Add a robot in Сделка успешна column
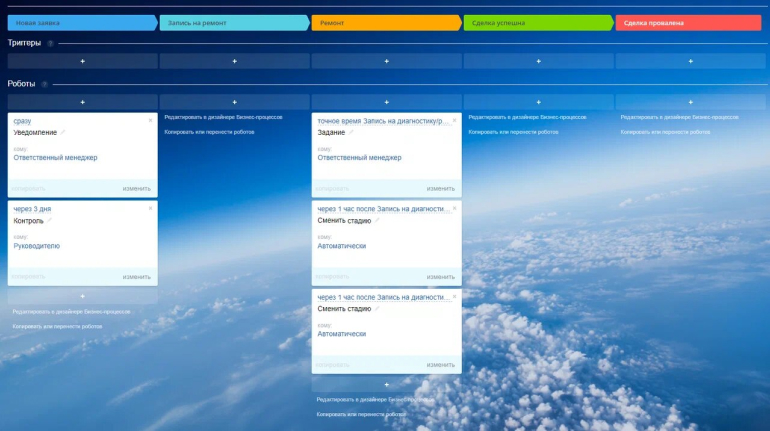Viewport: 770px width, 431px height. point(538,102)
